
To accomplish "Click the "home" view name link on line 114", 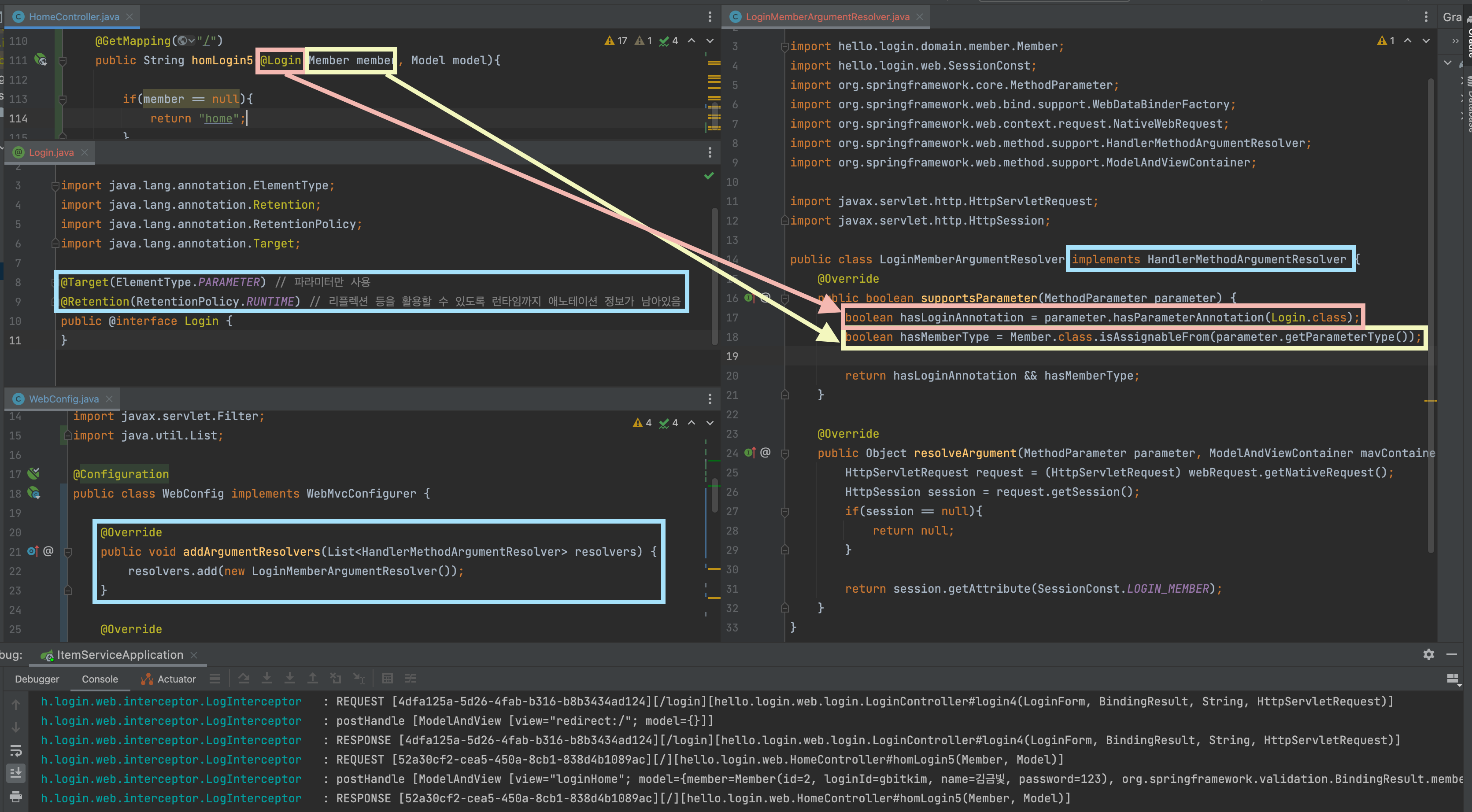I will [218, 119].
